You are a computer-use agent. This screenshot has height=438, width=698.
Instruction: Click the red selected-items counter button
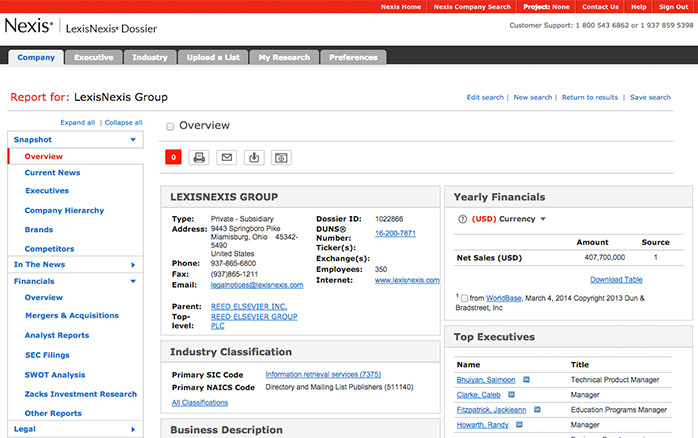(x=173, y=157)
